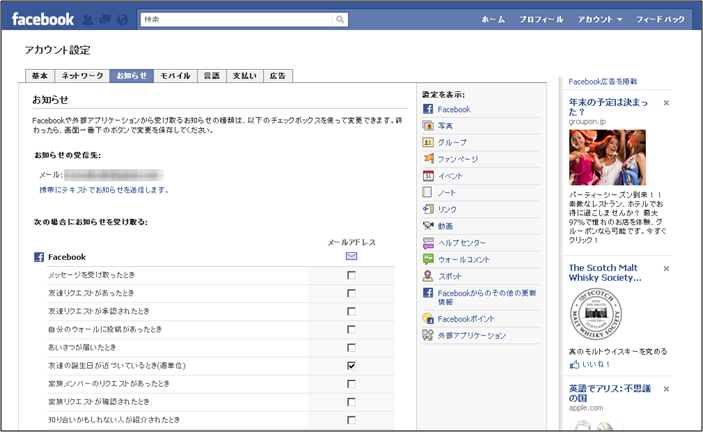Open The Scotch Malt Whisky Society ad title

click(605, 272)
